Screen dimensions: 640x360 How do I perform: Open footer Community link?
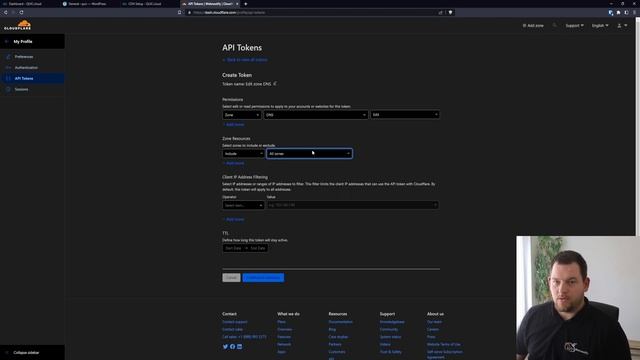[389, 329]
